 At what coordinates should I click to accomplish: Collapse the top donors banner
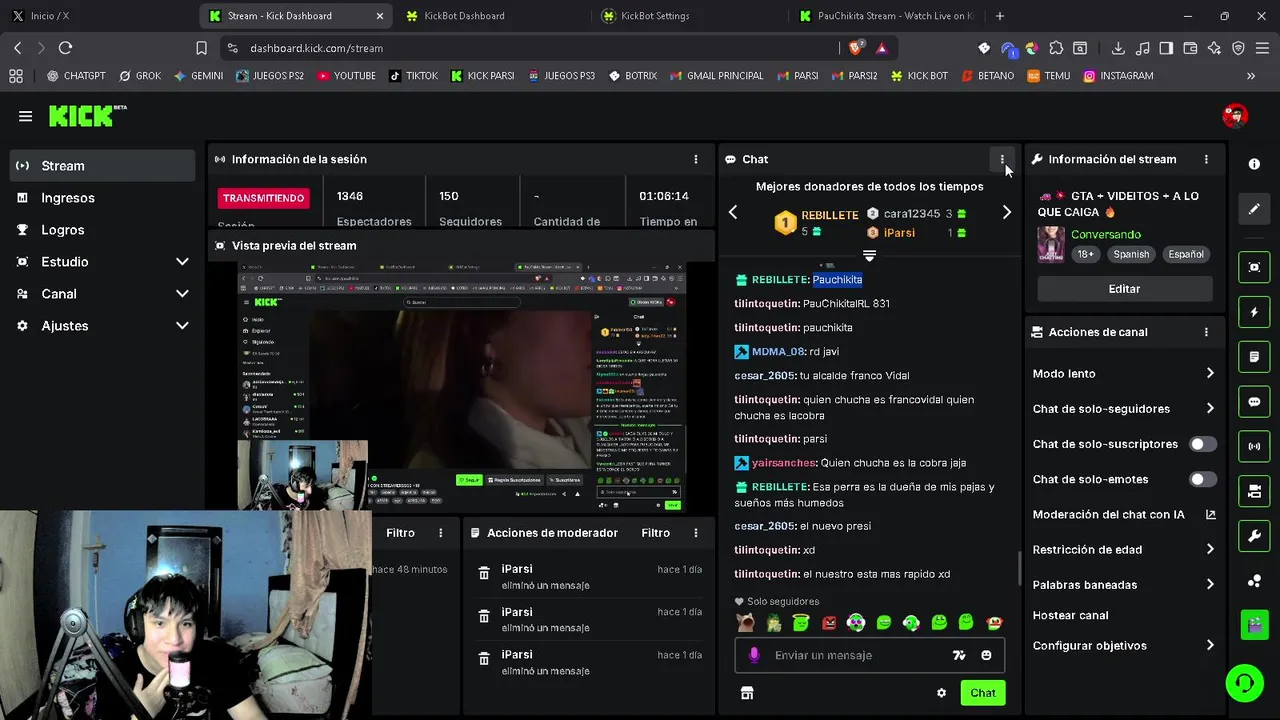click(869, 256)
